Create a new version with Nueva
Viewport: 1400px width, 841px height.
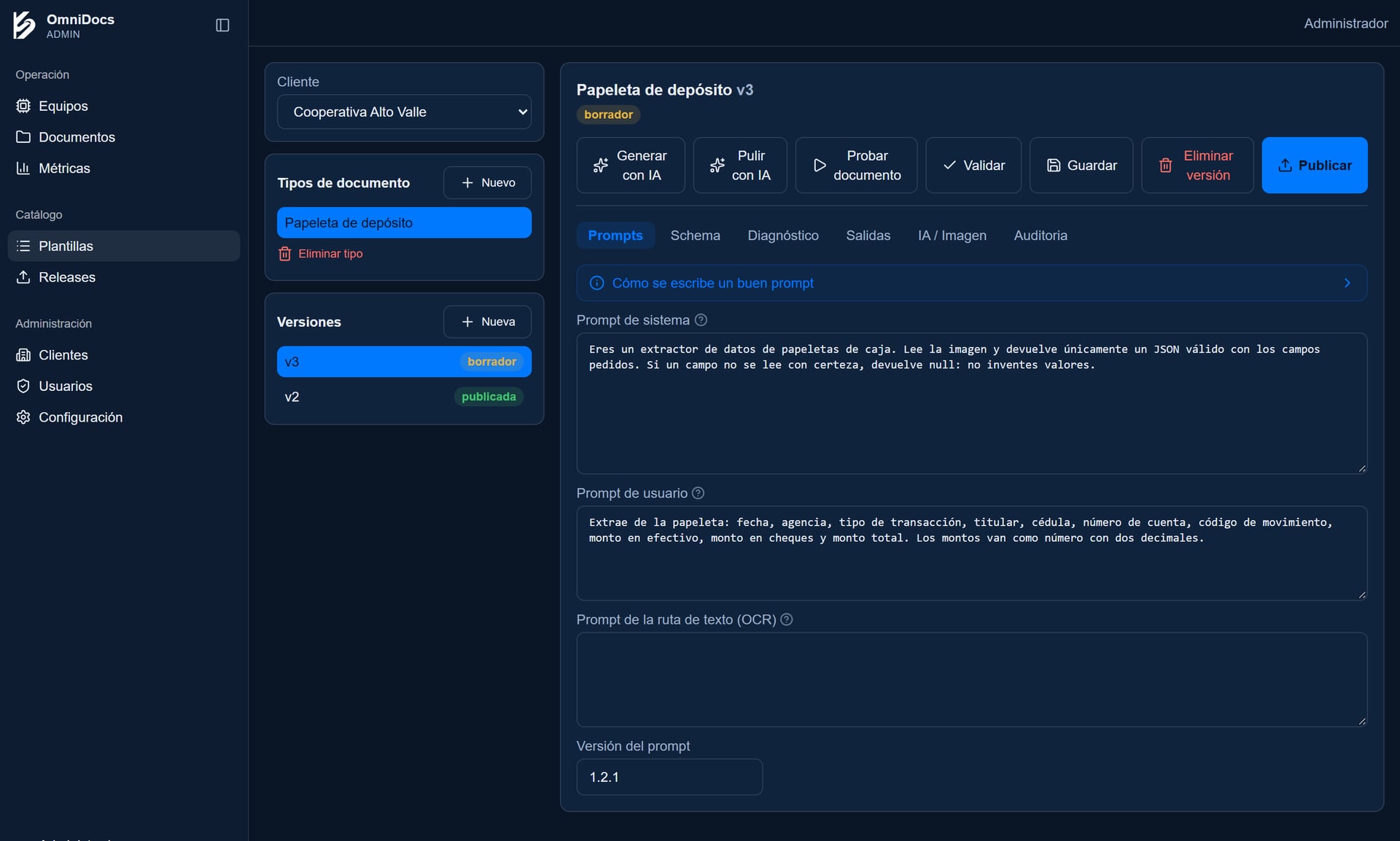point(487,322)
